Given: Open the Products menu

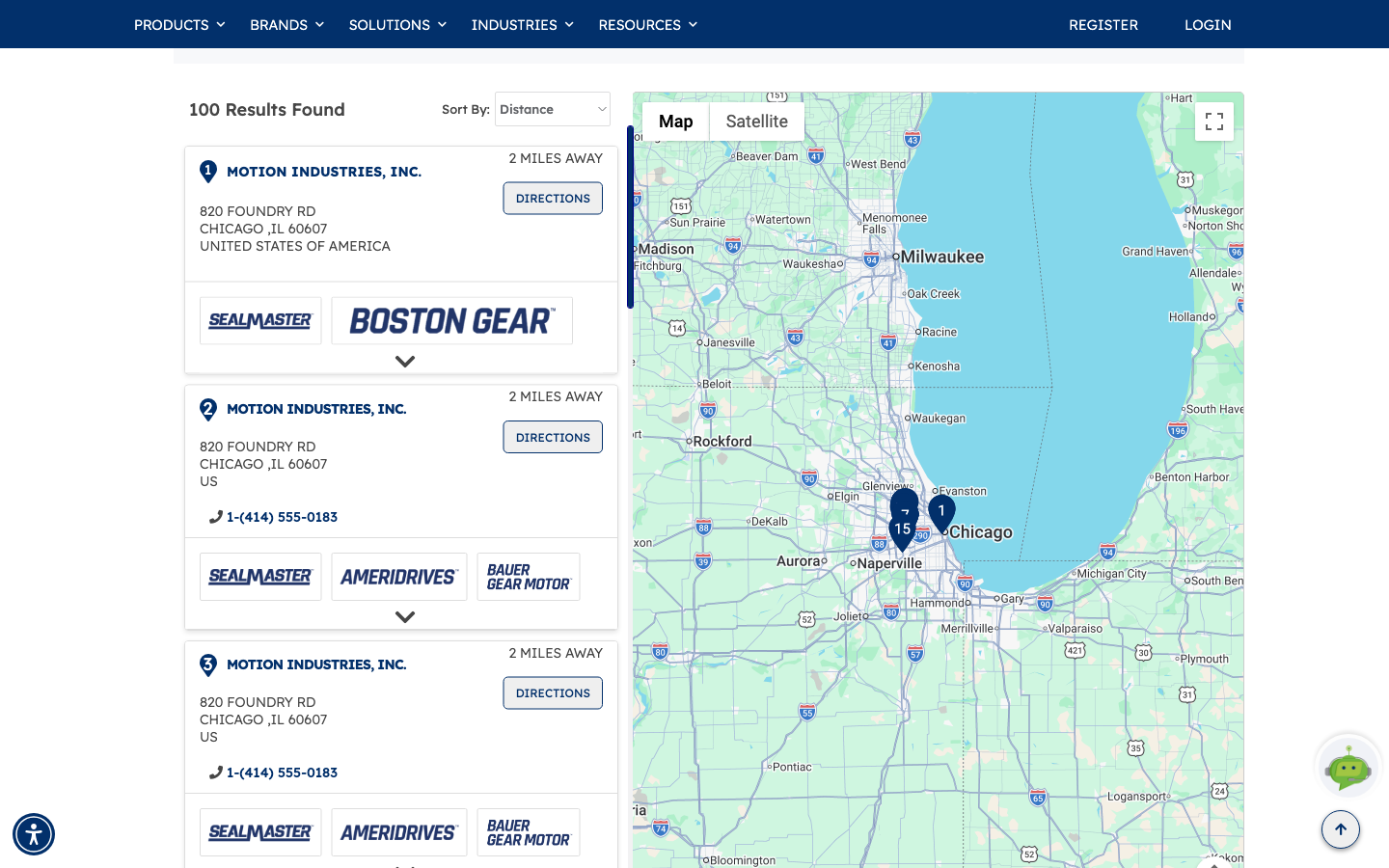Looking at the screenshot, I should [179, 25].
